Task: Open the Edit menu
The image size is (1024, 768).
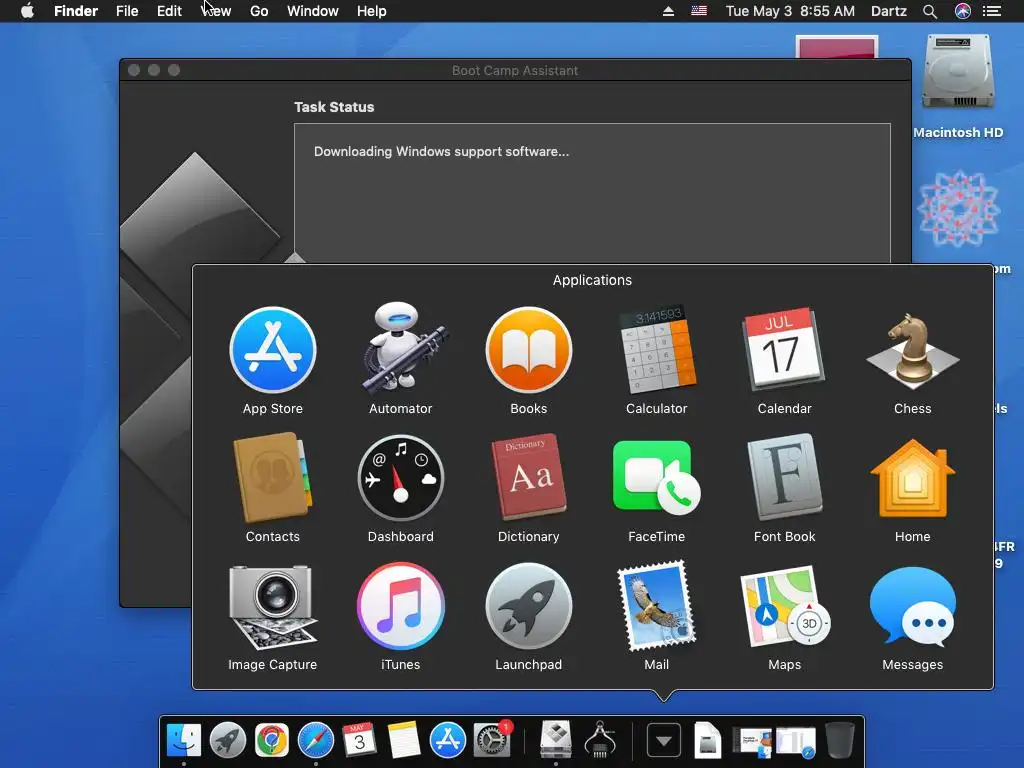Action: coord(169,11)
